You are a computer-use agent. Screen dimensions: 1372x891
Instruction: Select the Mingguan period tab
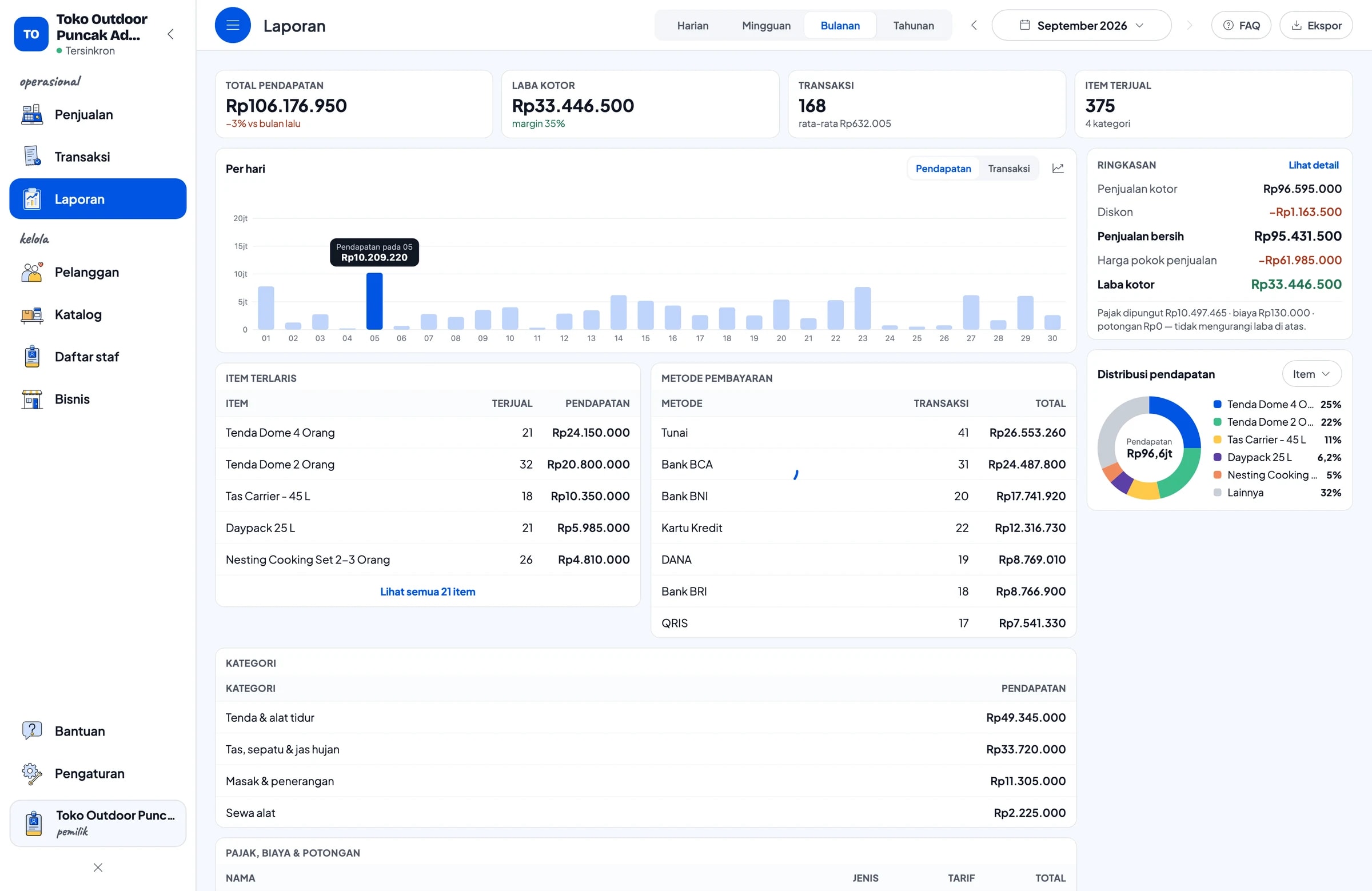pyautogui.click(x=766, y=25)
